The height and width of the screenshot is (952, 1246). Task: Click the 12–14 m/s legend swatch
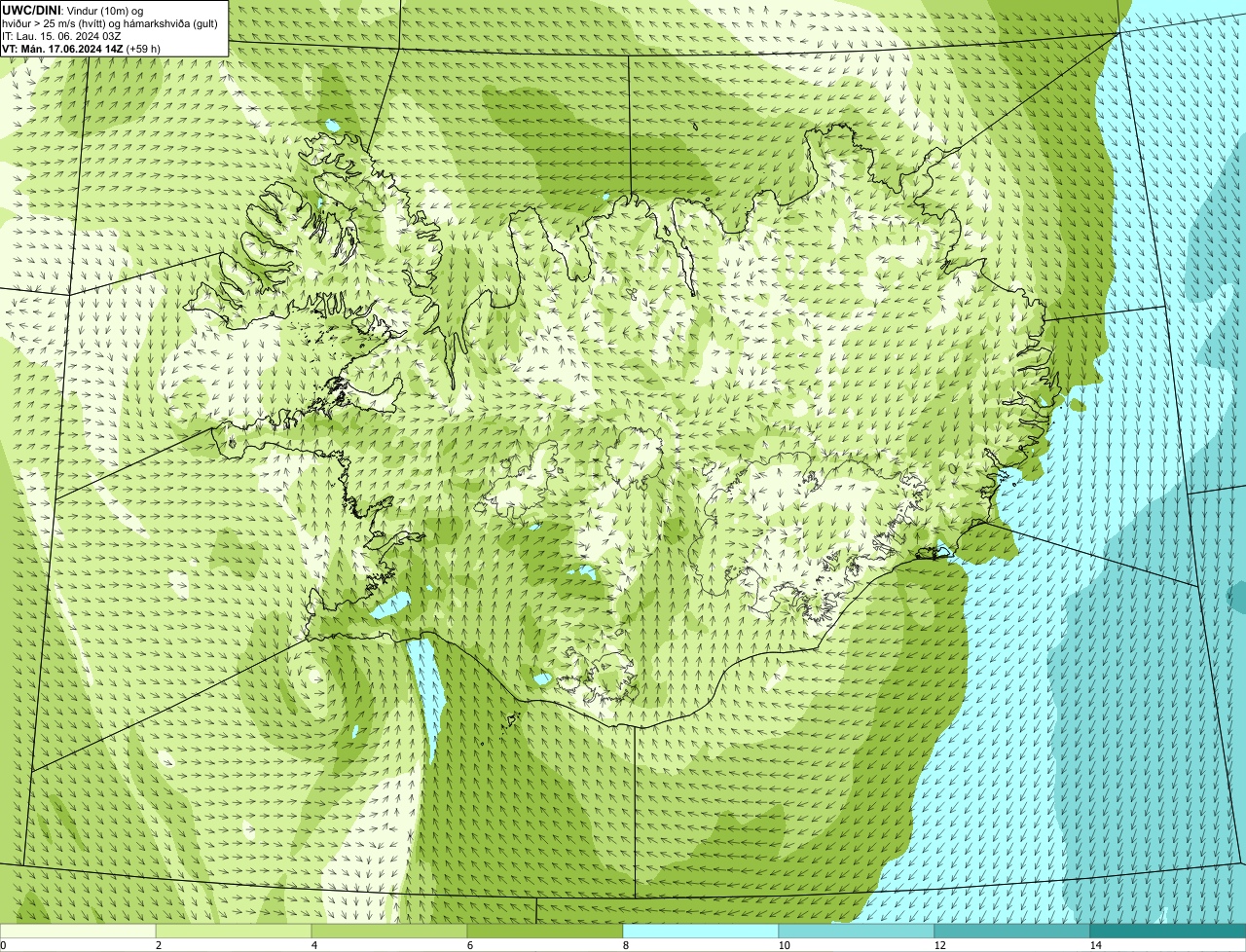(1012, 931)
